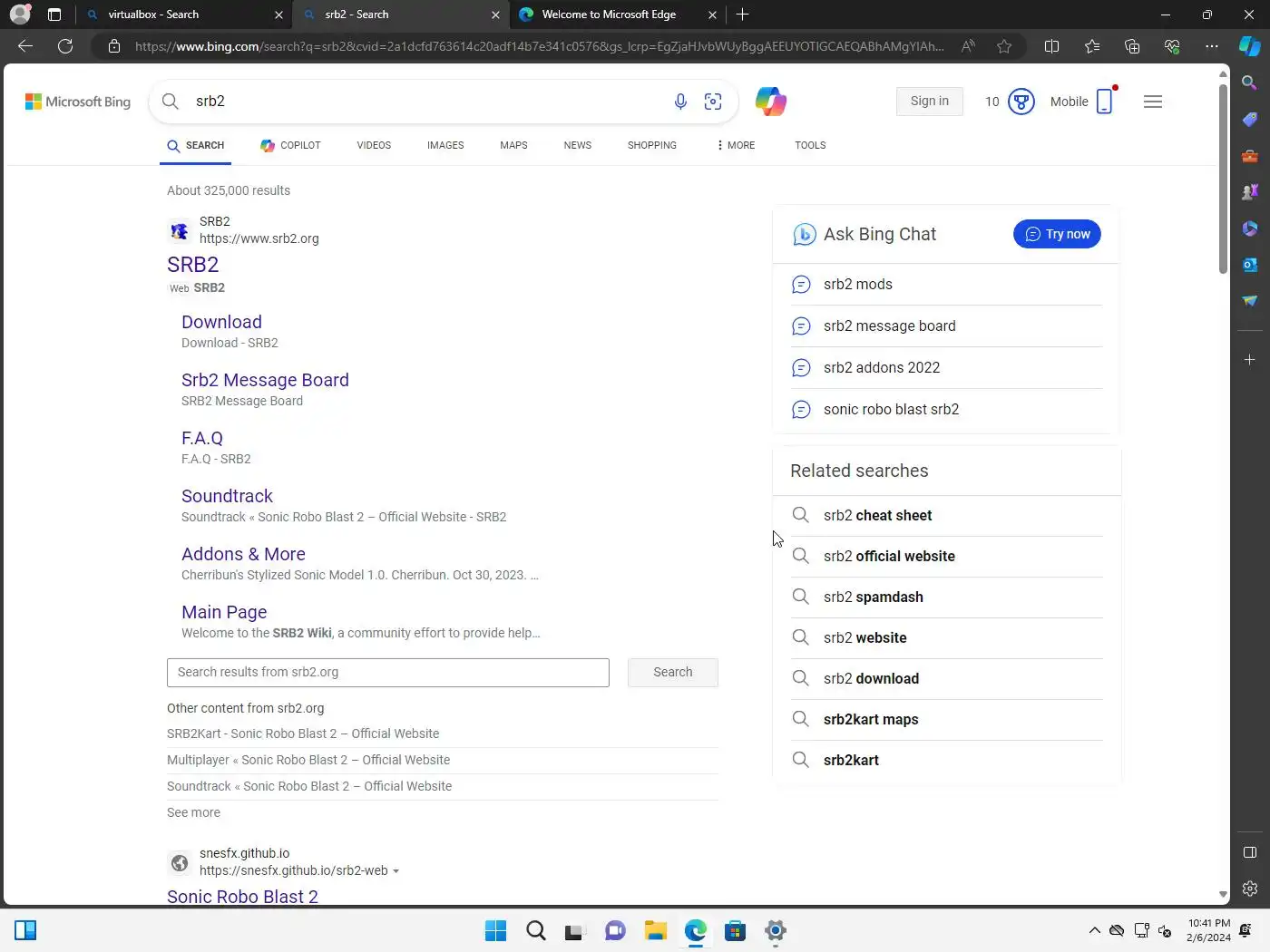Open Windows Start button in taskbar
The width and height of the screenshot is (1270, 952).
click(x=495, y=930)
